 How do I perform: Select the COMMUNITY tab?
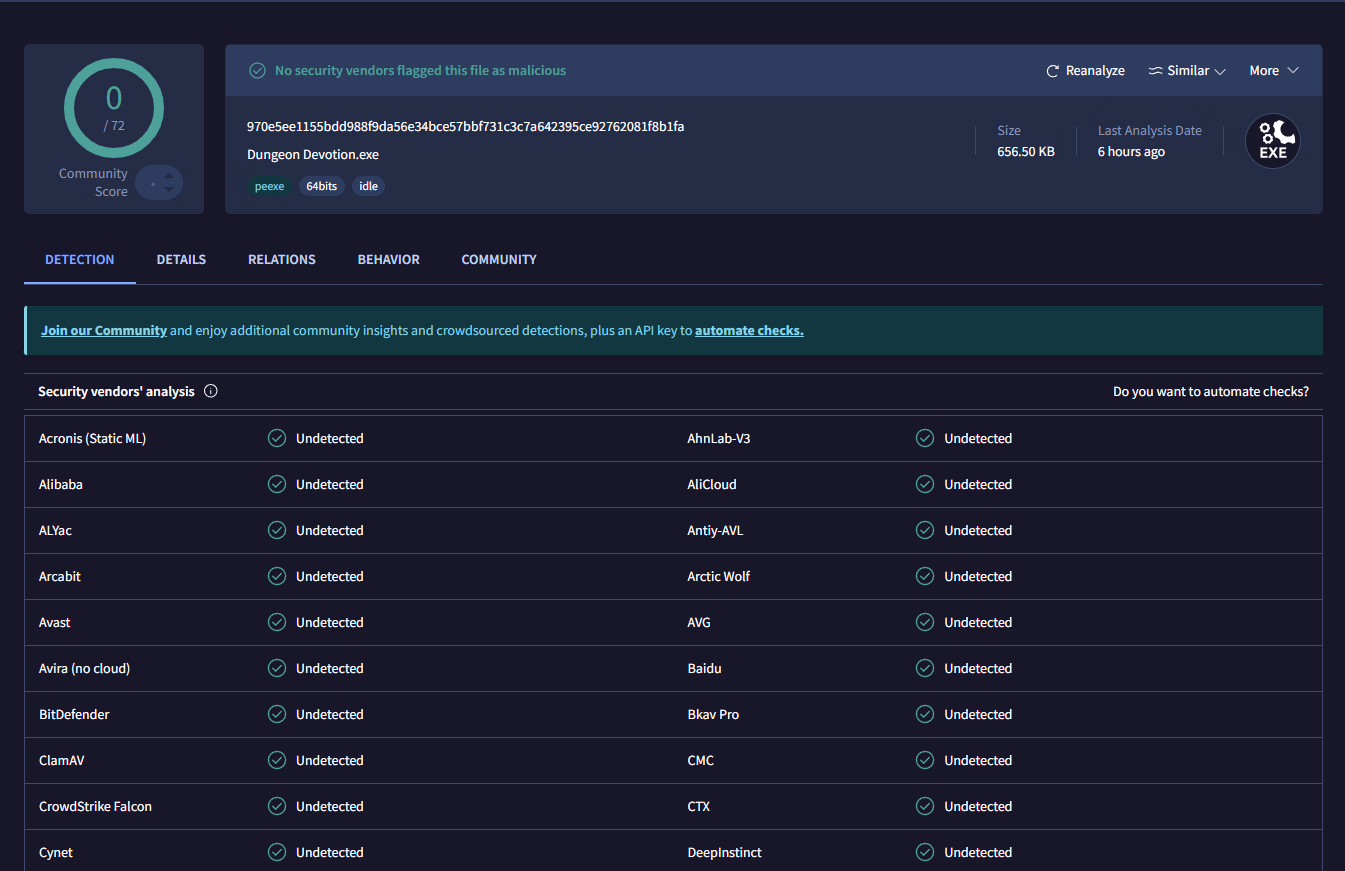click(499, 259)
